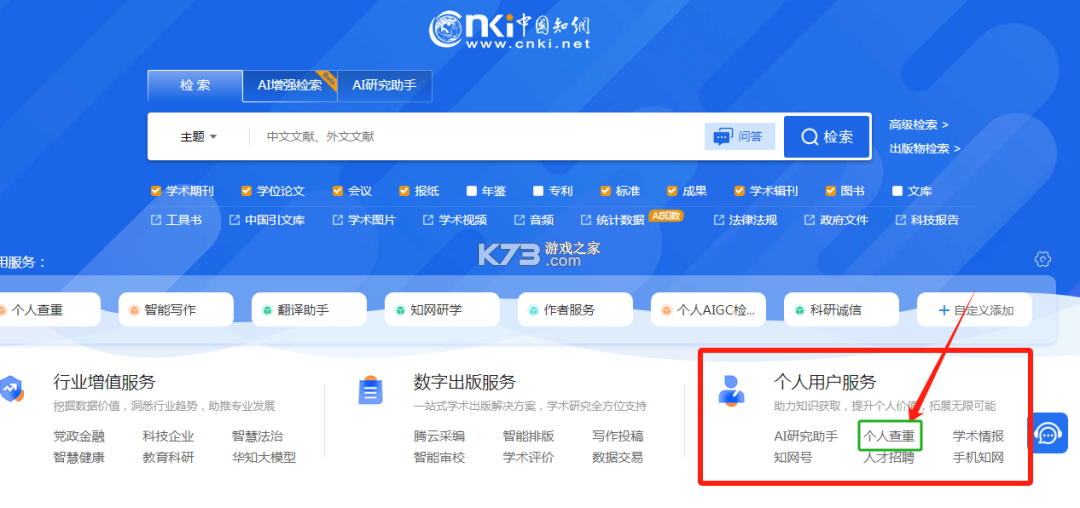Click external-link icon next to 政府文件

(809, 220)
